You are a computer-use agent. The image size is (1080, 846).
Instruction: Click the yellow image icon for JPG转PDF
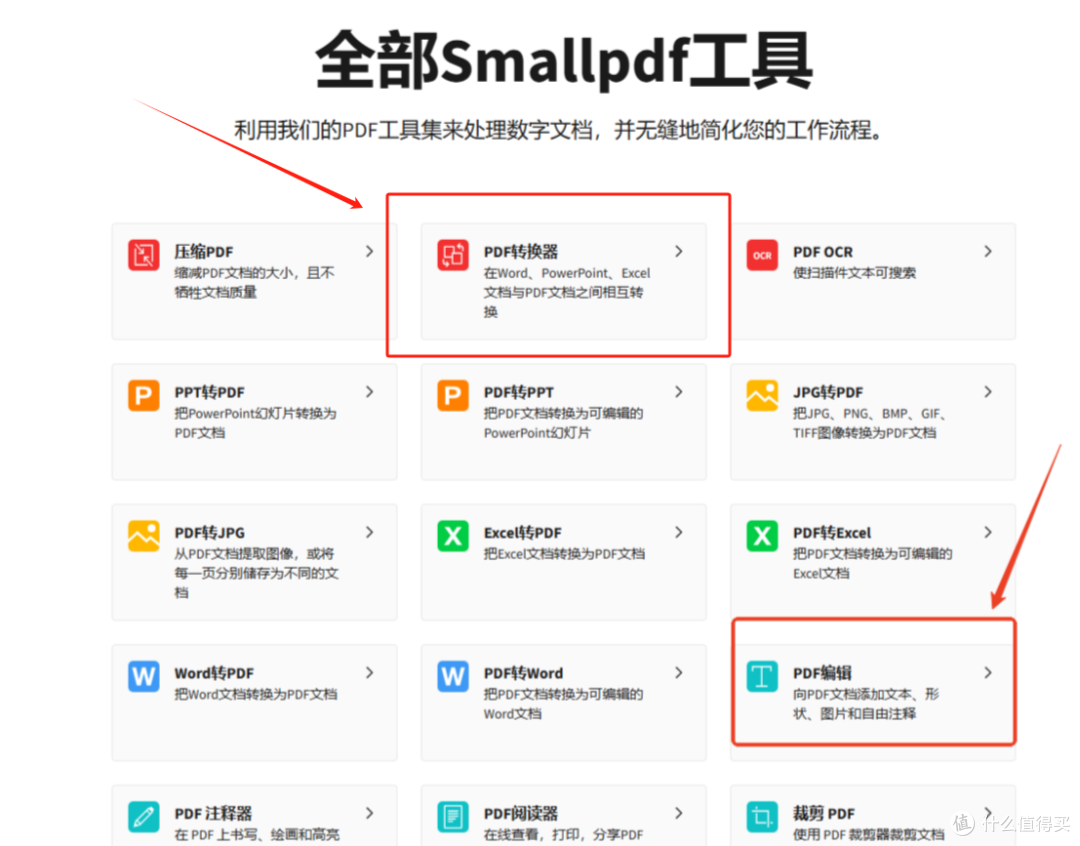click(762, 395)
